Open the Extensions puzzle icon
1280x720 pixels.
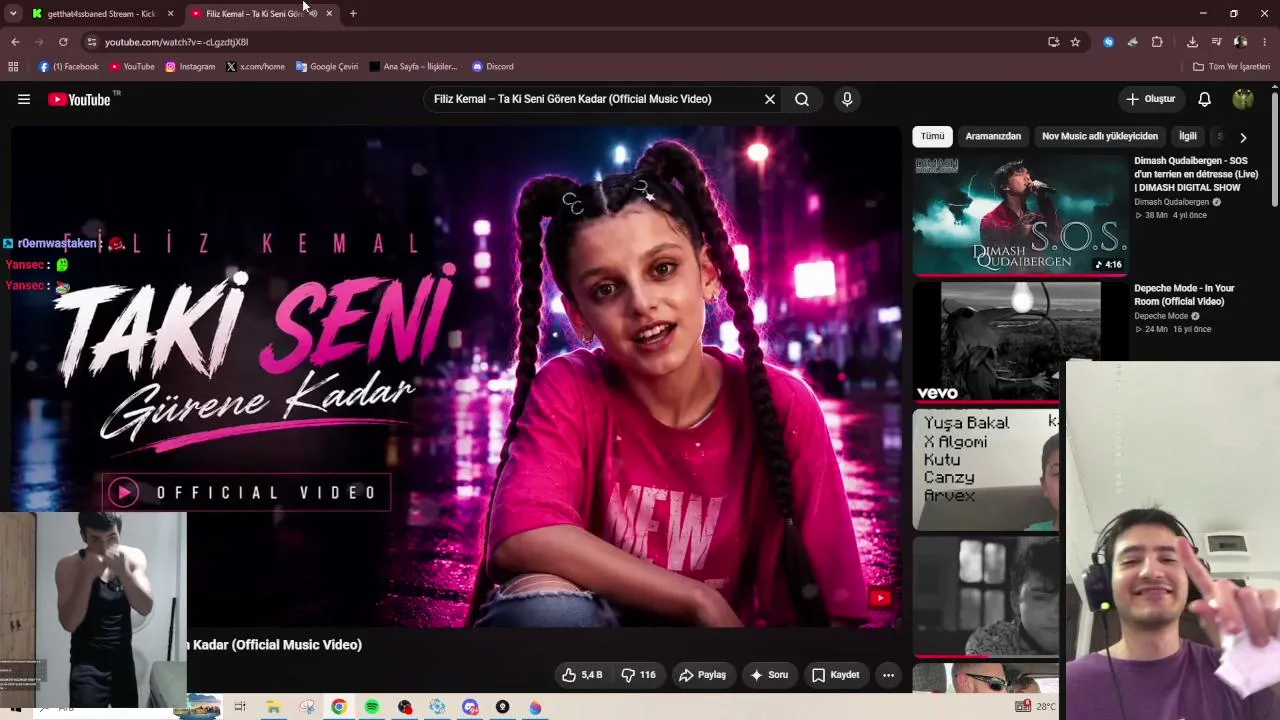(x=1157, y=42)
